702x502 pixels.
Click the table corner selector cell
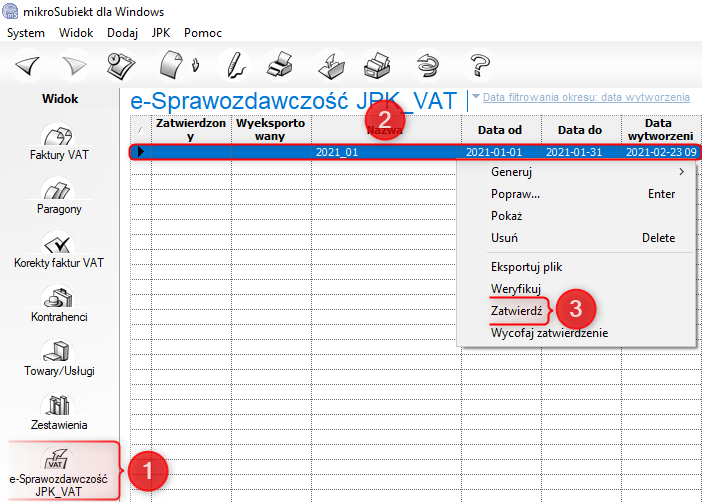tap(141, 129)
